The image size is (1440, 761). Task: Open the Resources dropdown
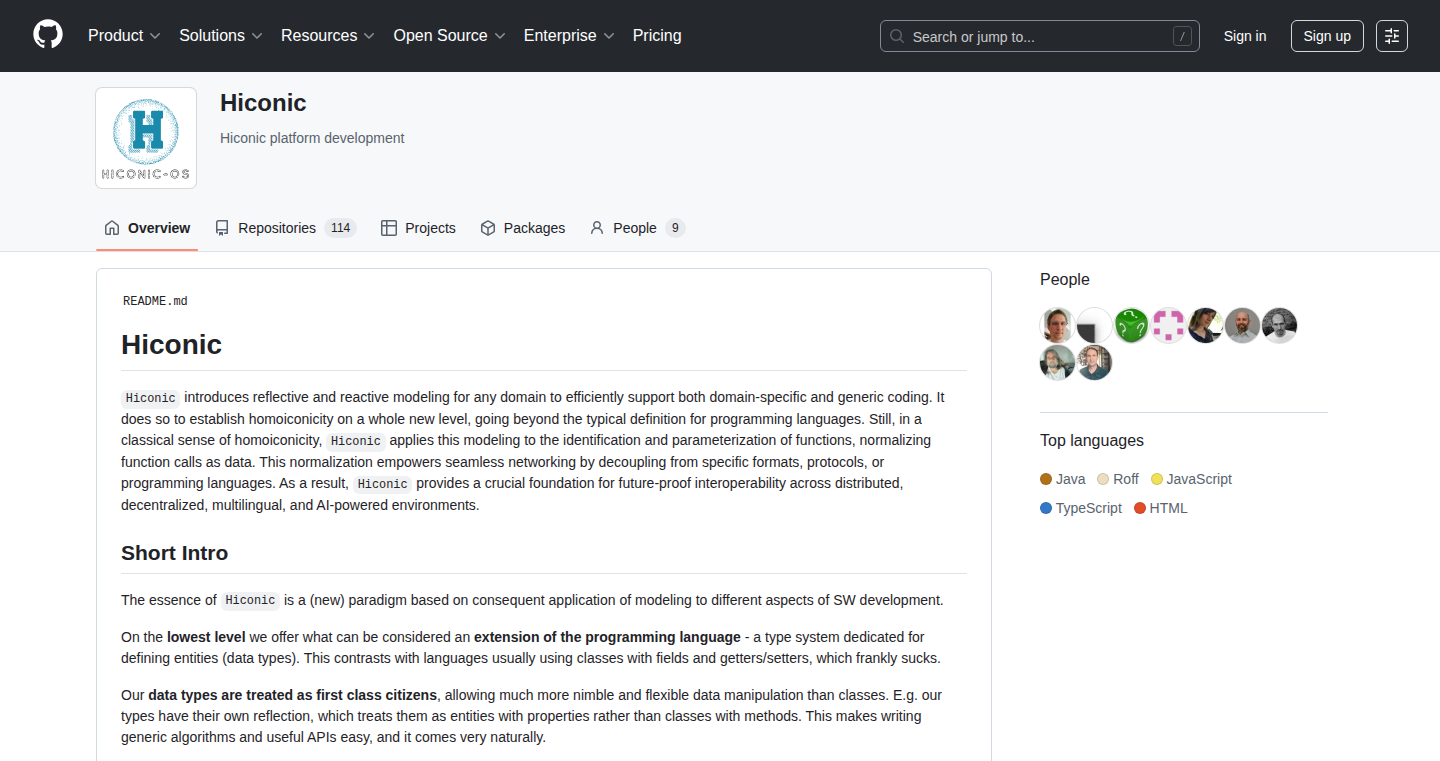328,36
